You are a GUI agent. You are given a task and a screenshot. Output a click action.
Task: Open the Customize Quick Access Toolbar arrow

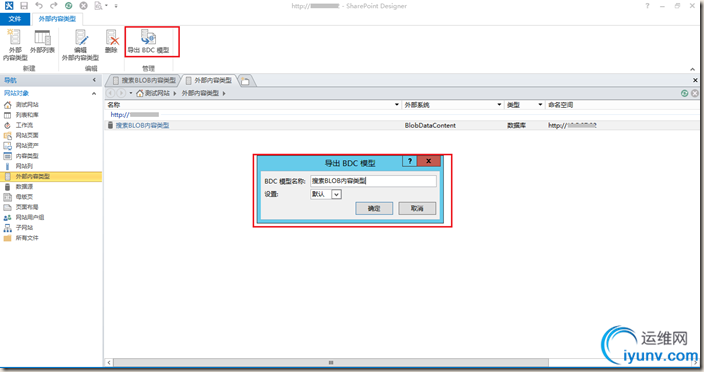[x=116, y=6]
